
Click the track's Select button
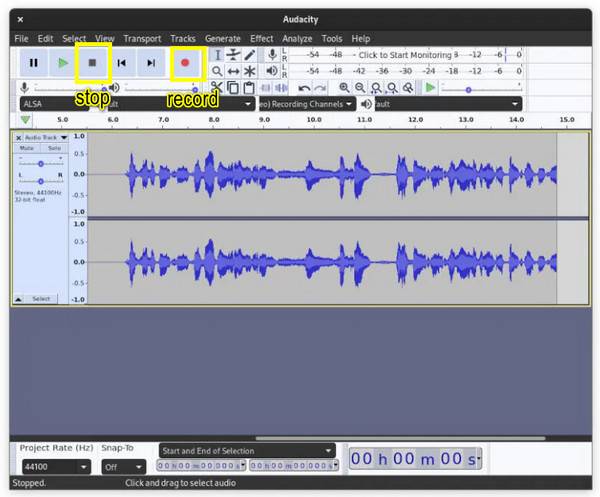click(41, 299)
